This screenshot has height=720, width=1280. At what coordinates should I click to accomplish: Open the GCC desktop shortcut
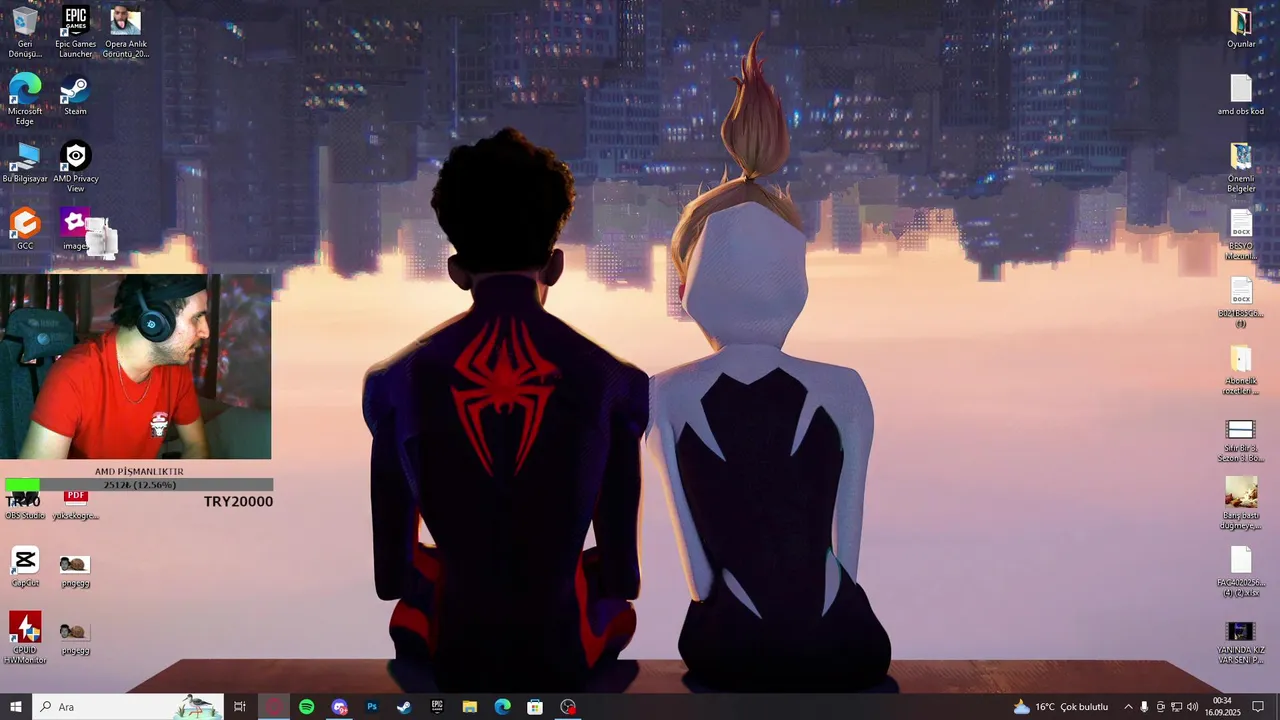tap(25, 229)
